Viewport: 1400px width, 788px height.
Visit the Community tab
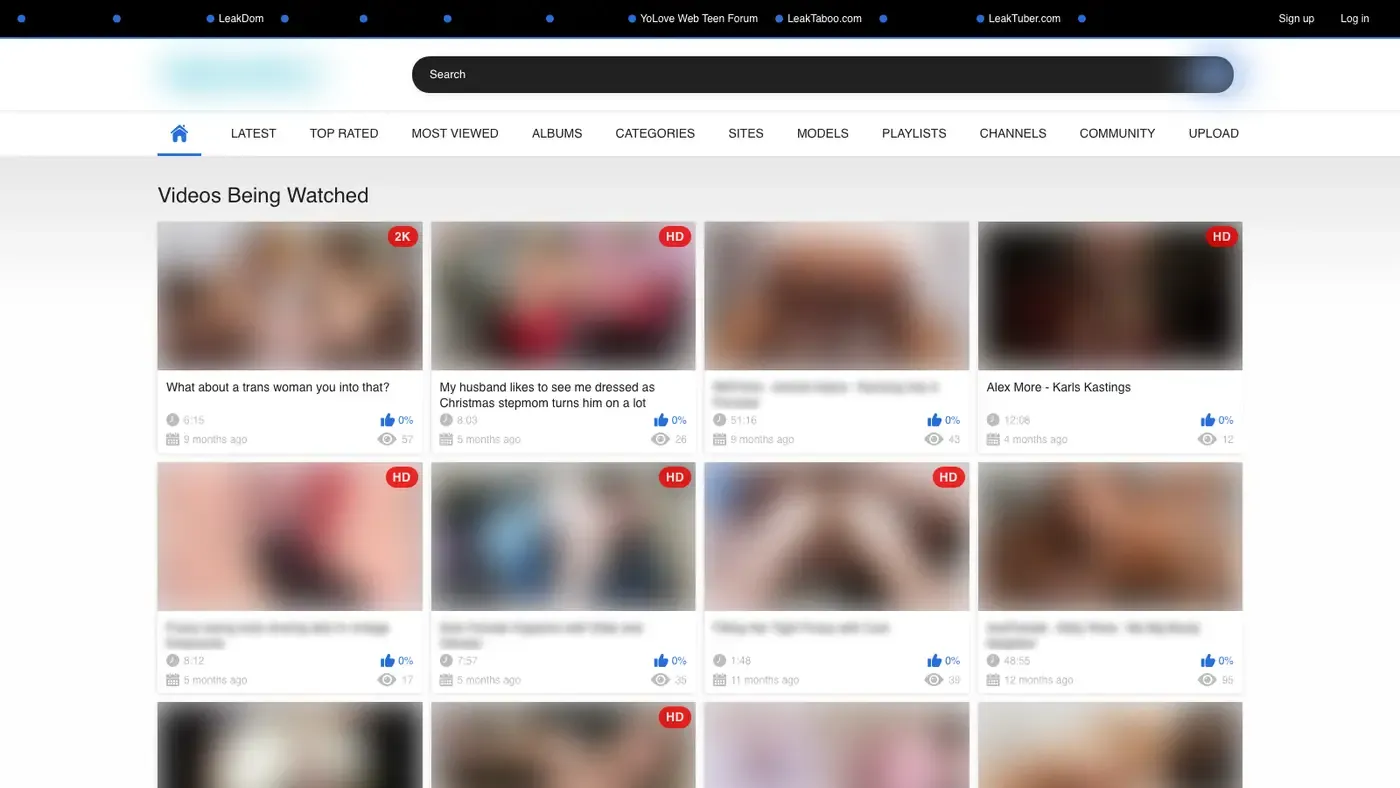pos(1117,133)
